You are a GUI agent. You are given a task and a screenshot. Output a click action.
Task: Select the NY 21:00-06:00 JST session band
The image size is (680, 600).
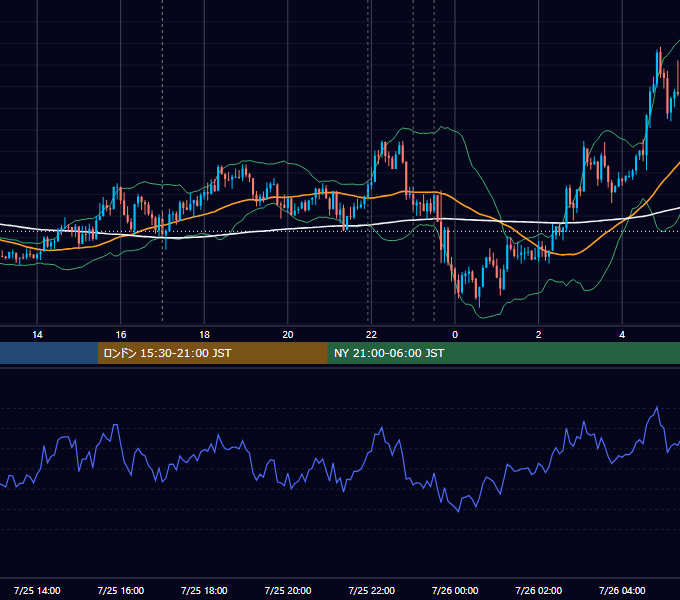coord(503,353)
